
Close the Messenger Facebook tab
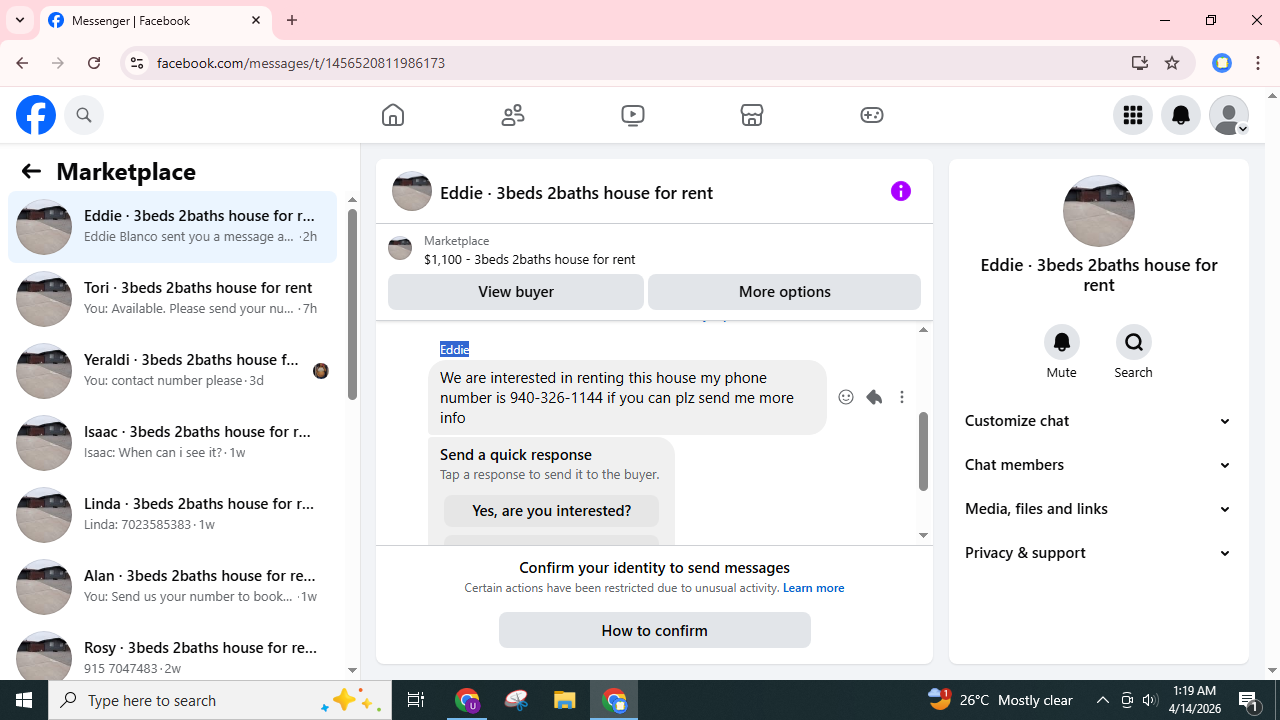(256, 20)
